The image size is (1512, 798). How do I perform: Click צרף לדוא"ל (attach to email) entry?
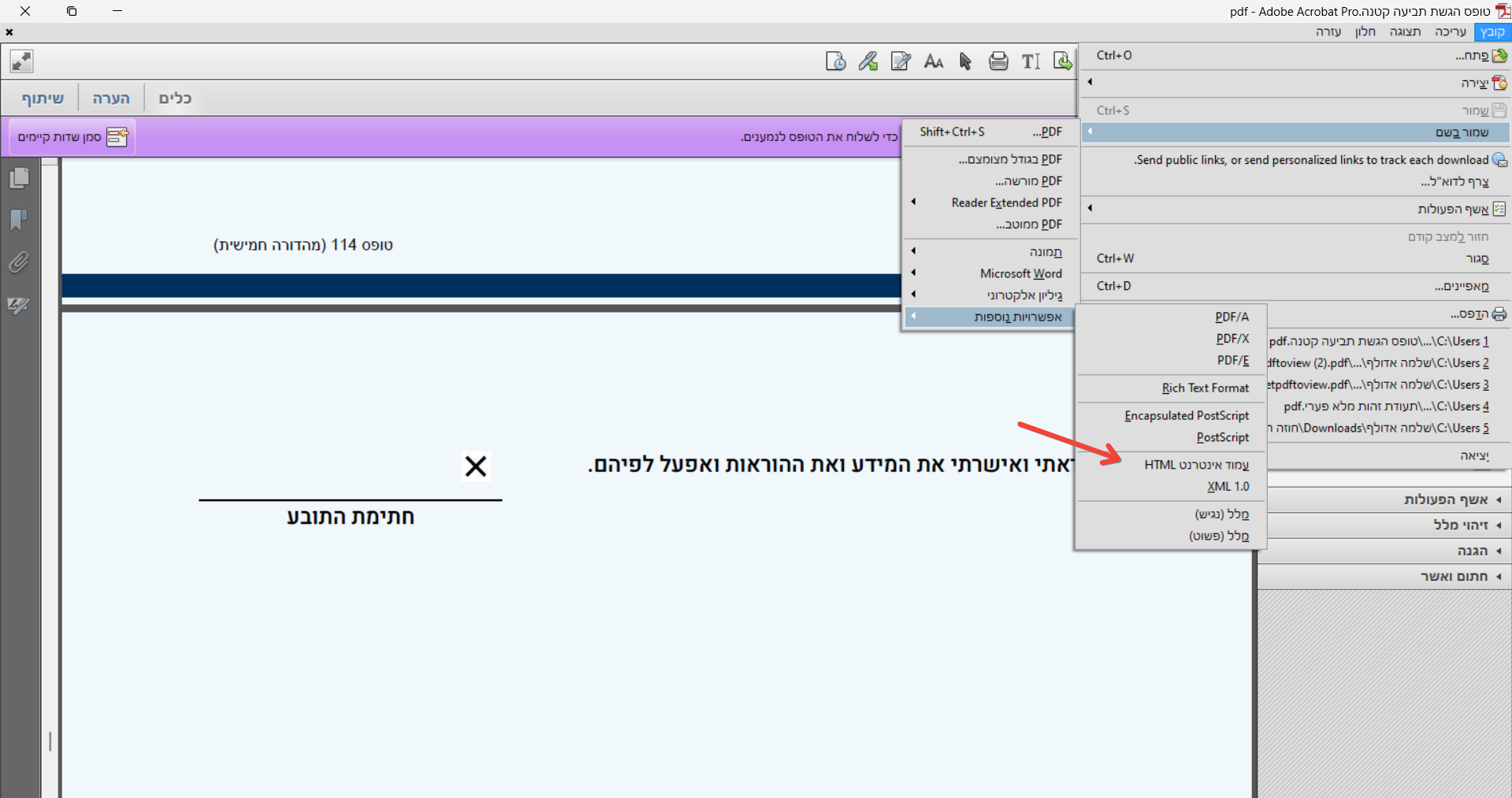[x=1297, y=182]
